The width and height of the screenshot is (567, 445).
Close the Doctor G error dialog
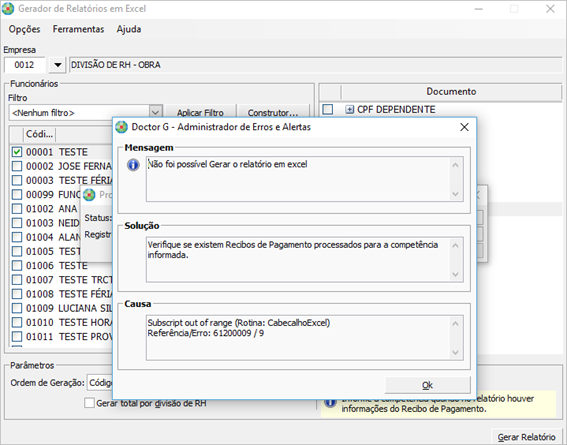tap(464, 127)
